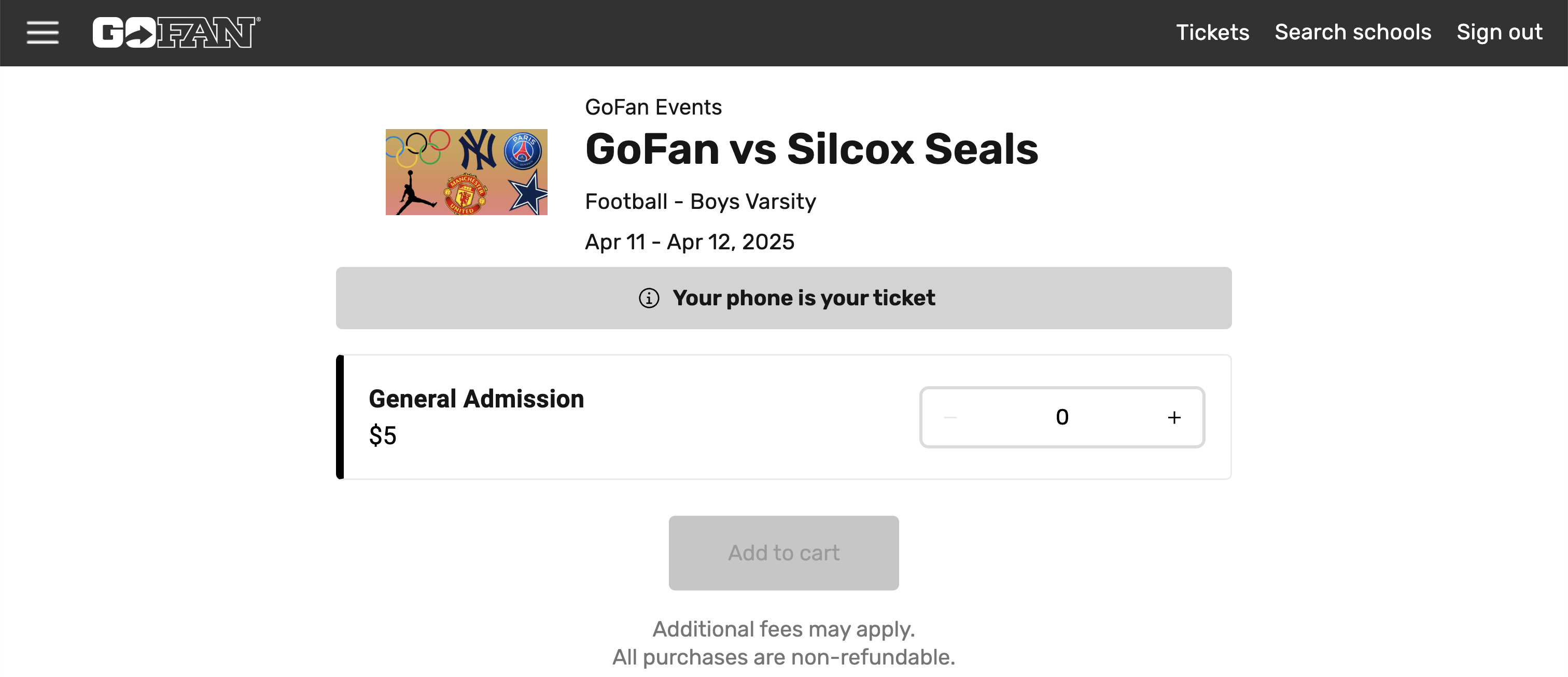
Task: Click the minus stepper on General Admission
Action: coord(951,417)
